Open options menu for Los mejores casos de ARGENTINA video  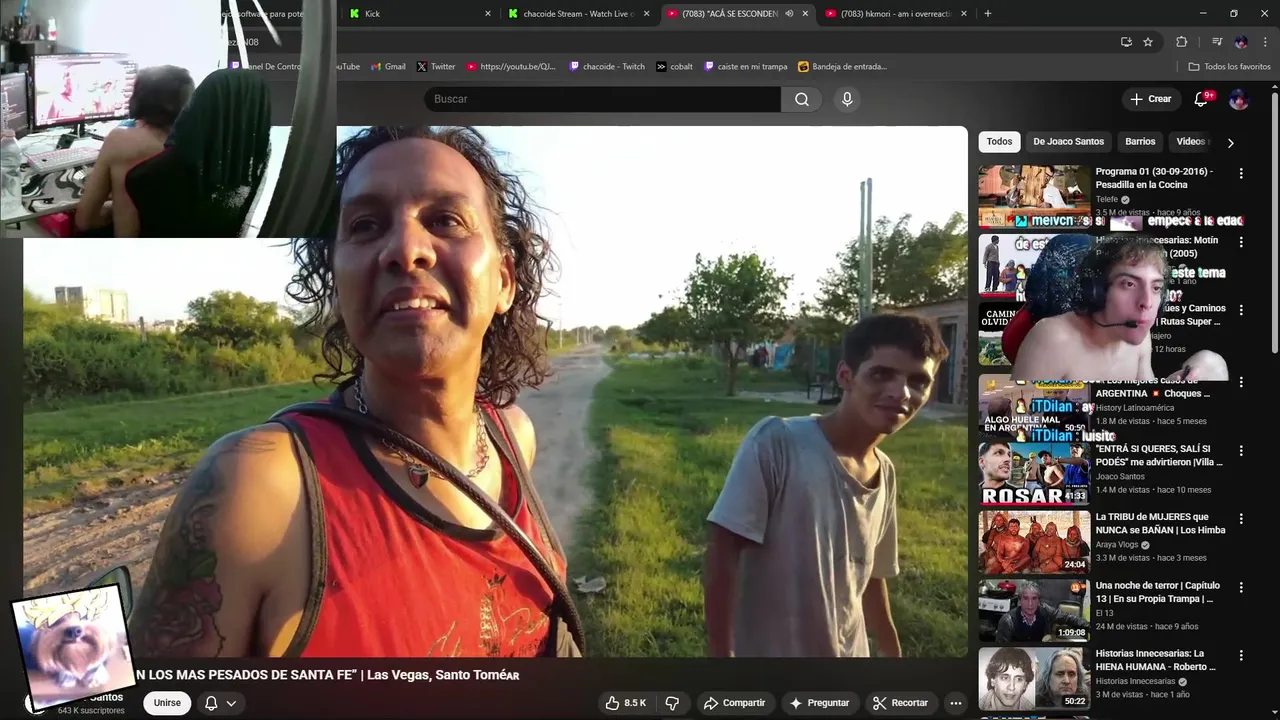(1241, 382)
